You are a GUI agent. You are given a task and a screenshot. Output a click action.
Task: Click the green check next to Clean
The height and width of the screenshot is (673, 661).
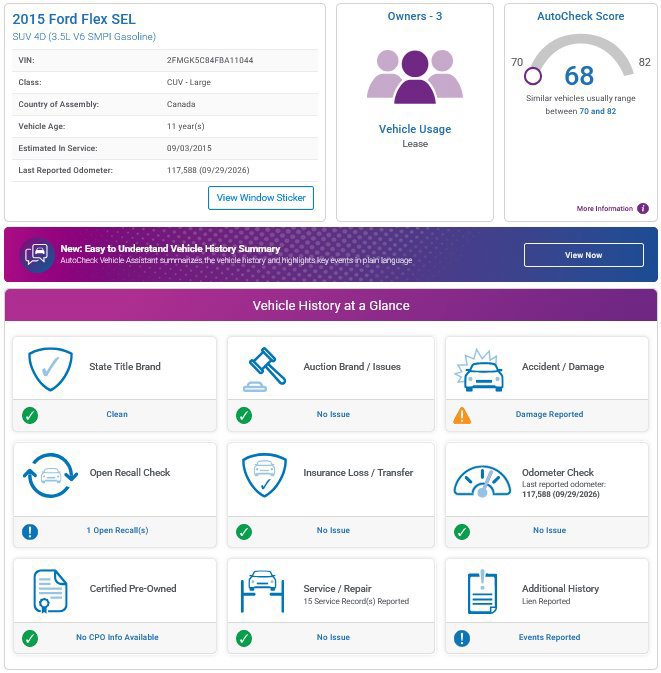click(30, 415)
